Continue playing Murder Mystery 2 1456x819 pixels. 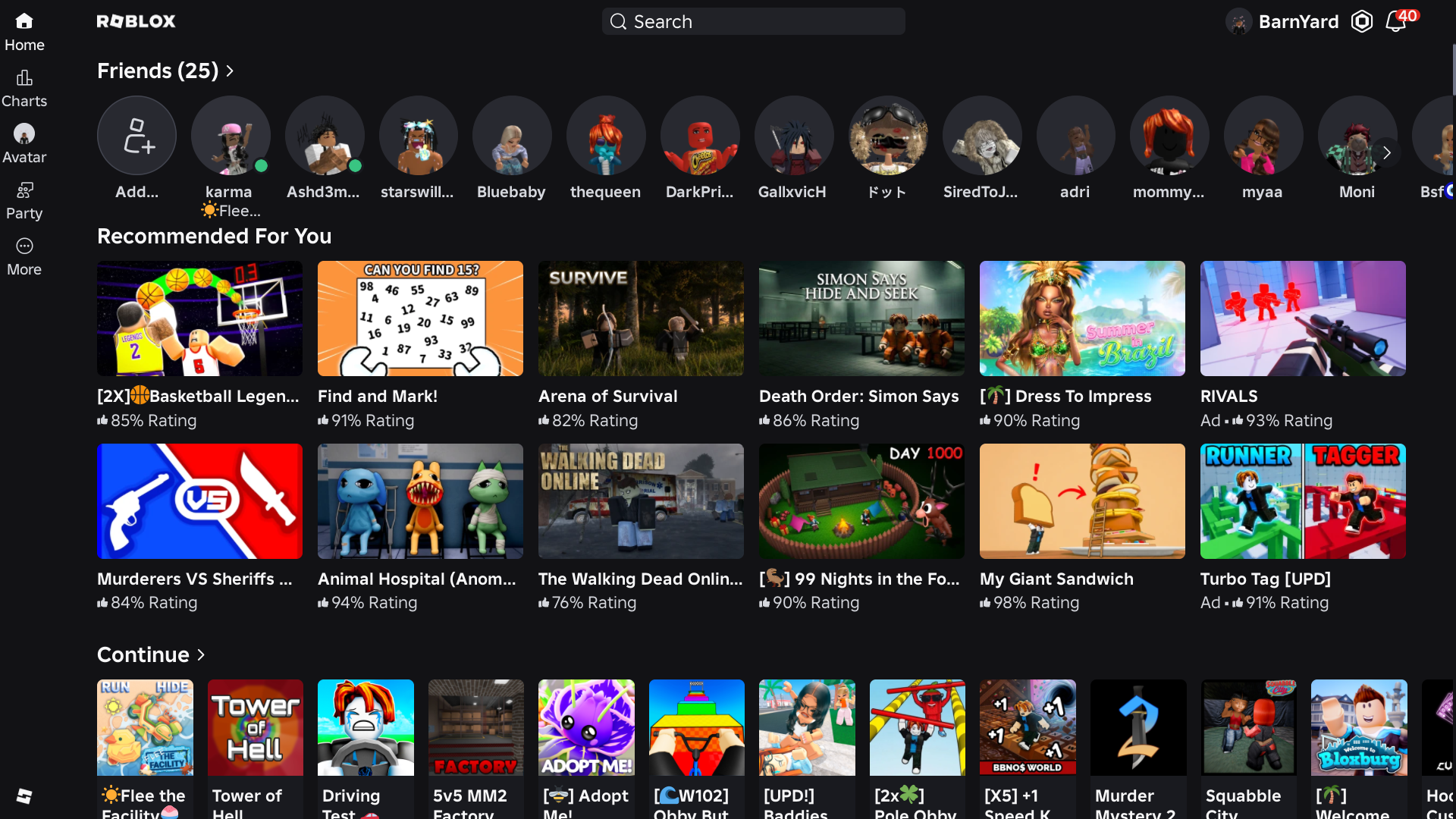point(1138,727)
